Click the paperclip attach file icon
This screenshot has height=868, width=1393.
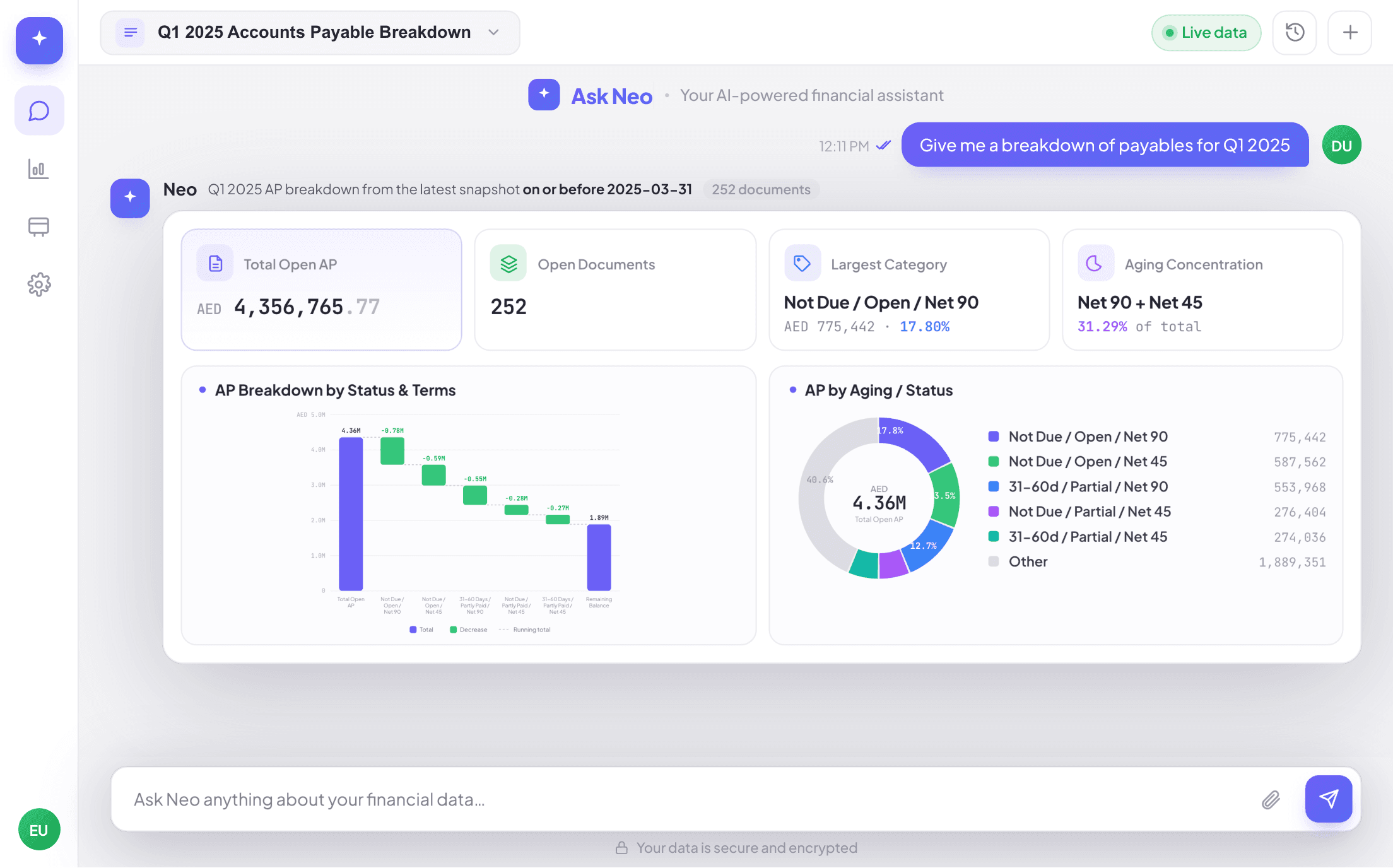coord(1271,799)
